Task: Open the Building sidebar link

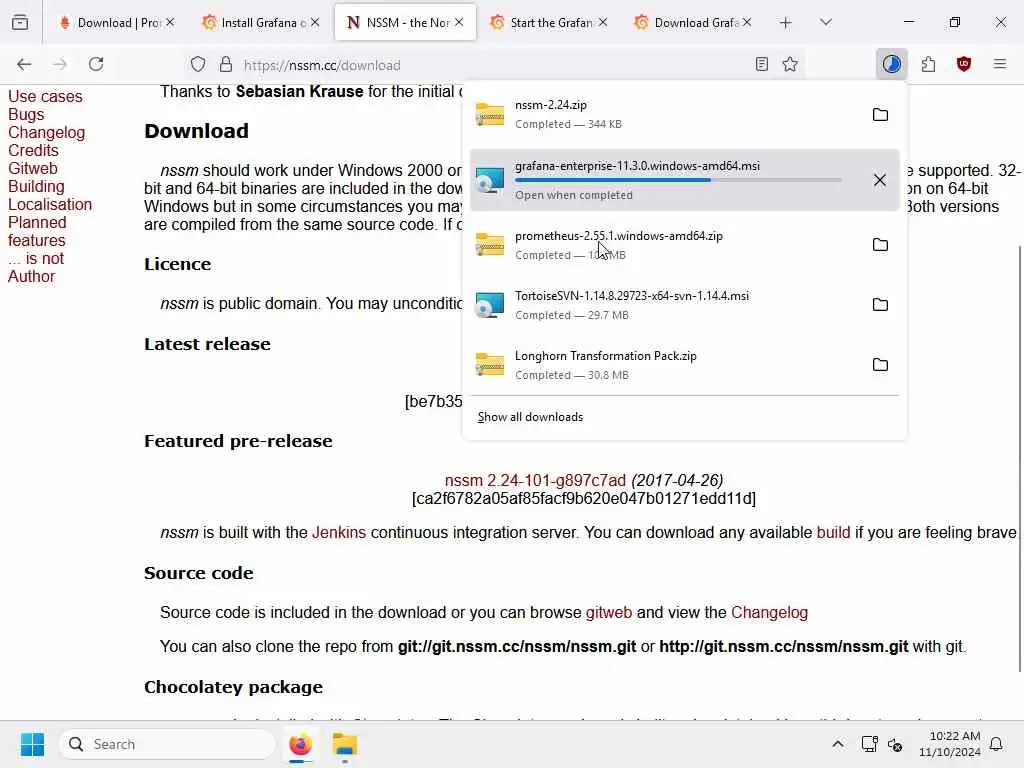Action: click(36, 187)
